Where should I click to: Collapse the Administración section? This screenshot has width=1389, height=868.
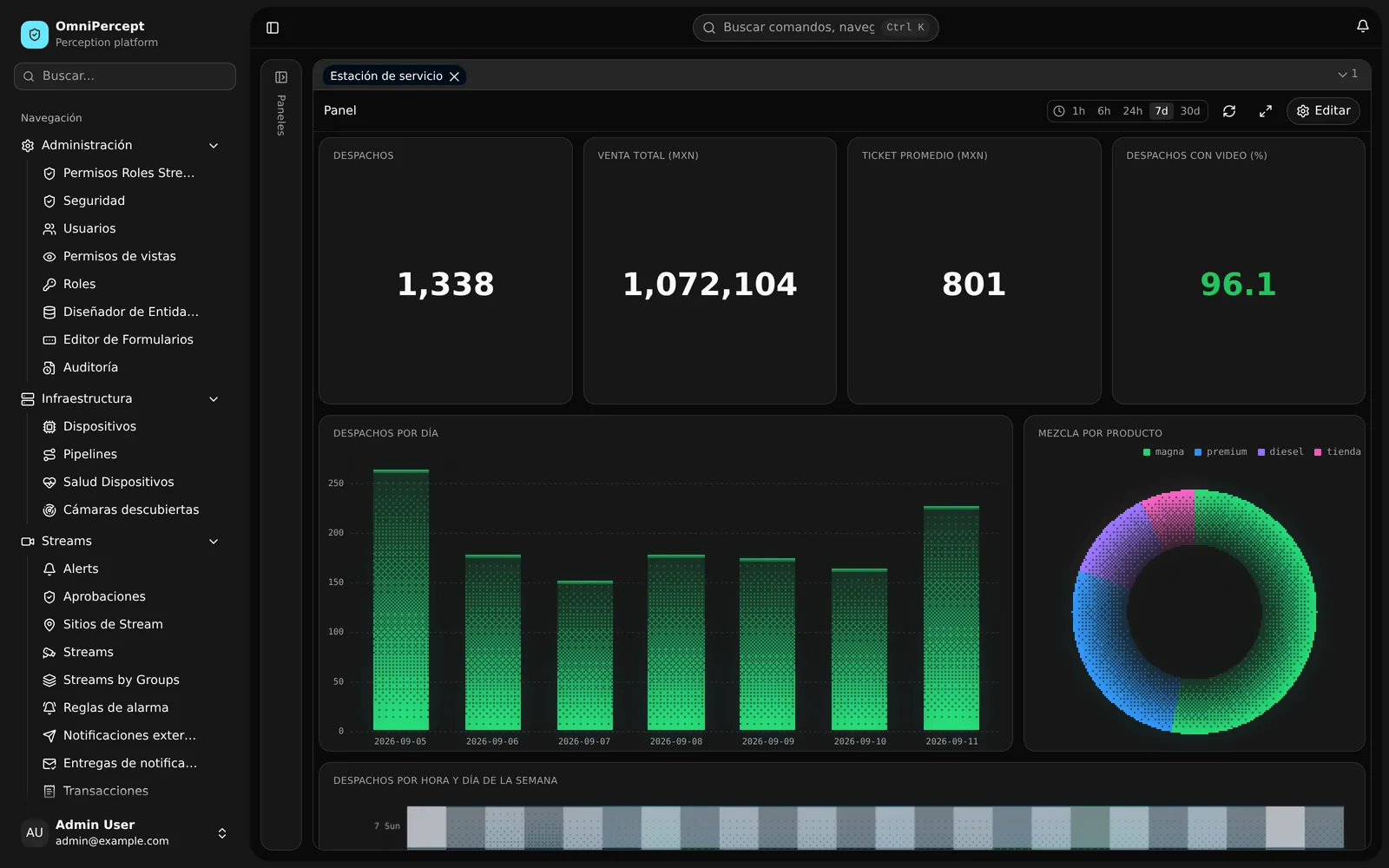pyautogui.click(x=214, y=146)
